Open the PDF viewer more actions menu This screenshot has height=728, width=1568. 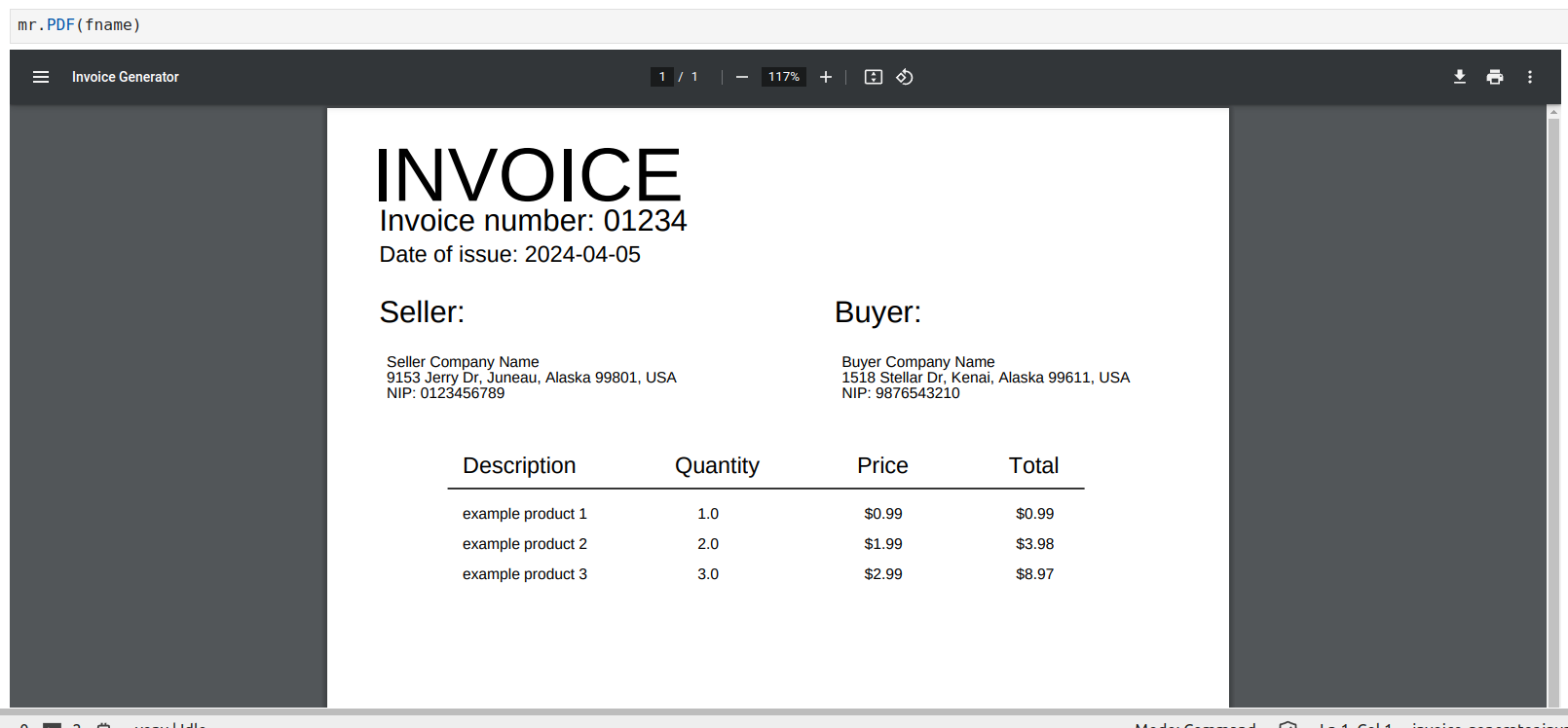click(x=1530, y=77)
